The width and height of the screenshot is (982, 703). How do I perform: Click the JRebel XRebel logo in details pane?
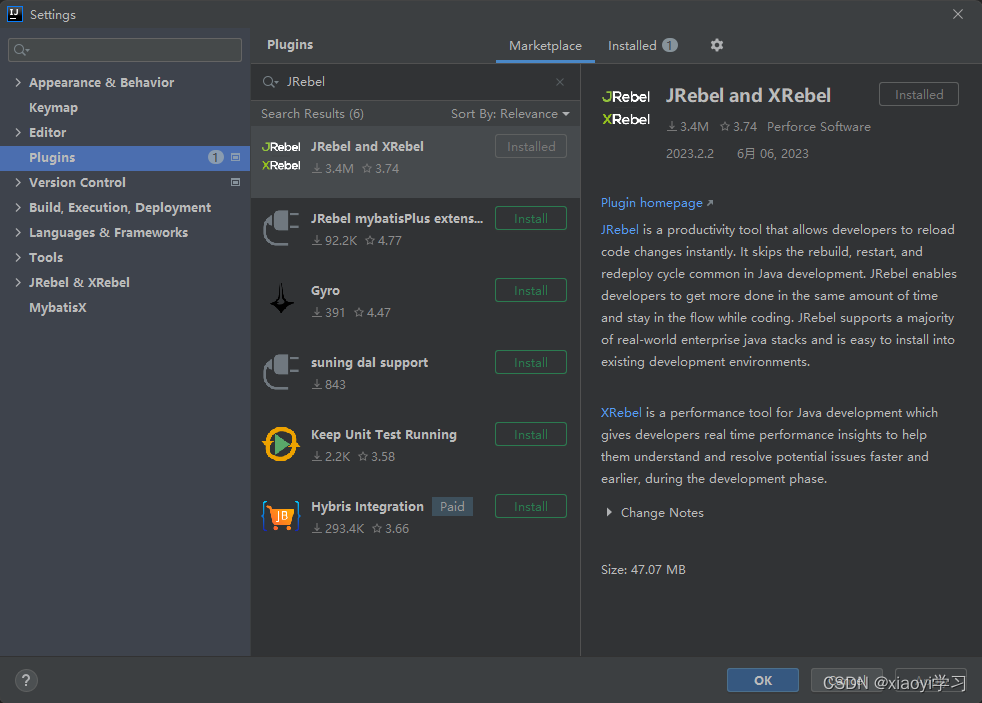[x=626, y=108]
